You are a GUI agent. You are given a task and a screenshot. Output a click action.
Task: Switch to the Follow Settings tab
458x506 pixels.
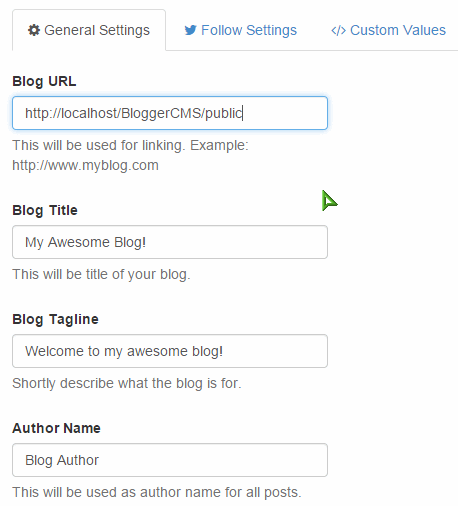pos(240,30)
